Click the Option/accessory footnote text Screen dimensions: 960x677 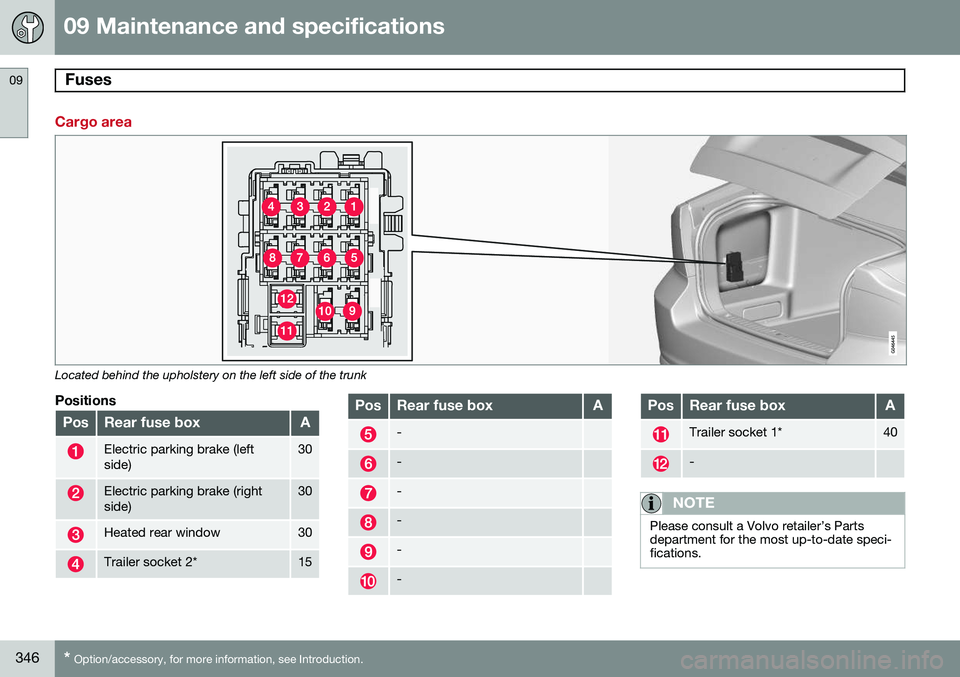[x=214, y=659]
